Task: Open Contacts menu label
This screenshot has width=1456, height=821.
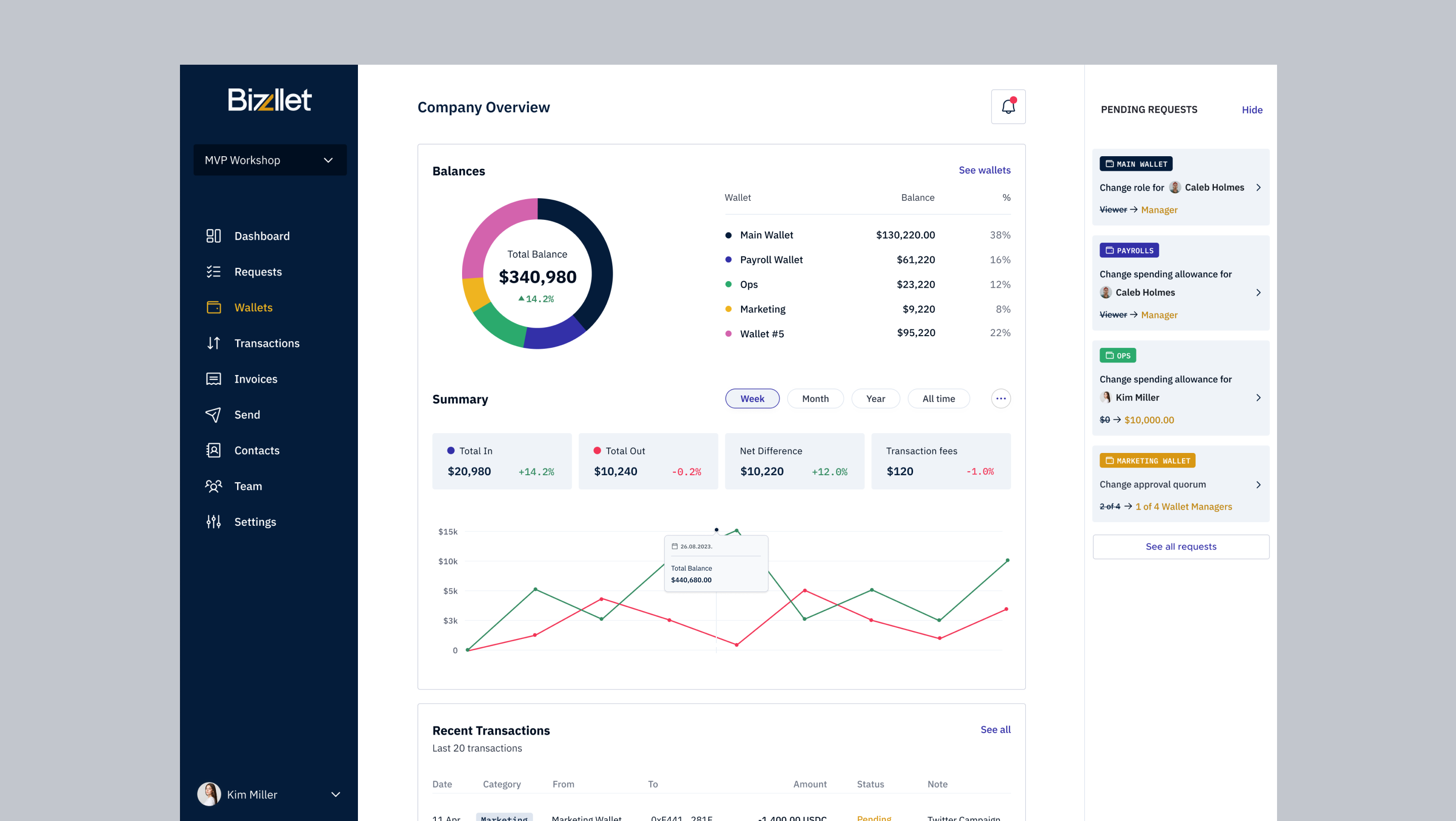Action: pos(257,450)
